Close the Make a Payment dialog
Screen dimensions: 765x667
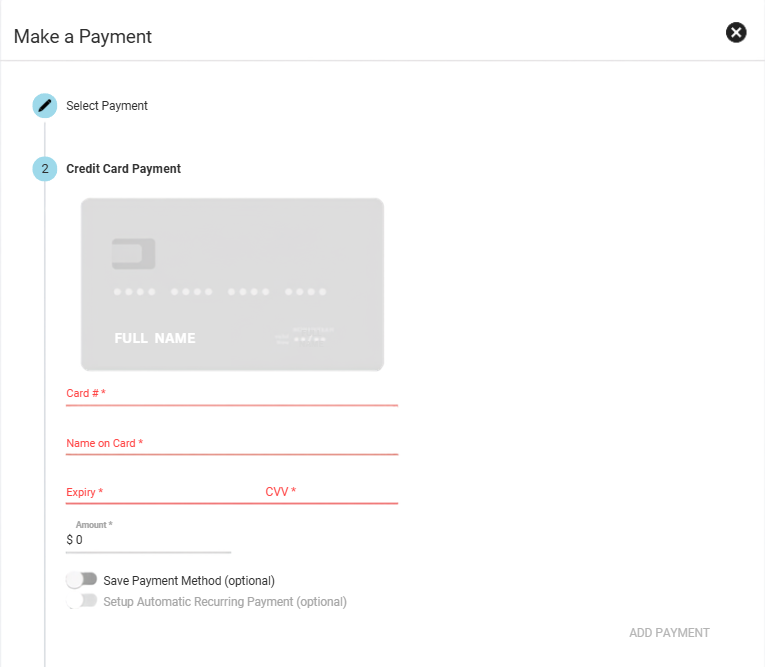point(736,33)
